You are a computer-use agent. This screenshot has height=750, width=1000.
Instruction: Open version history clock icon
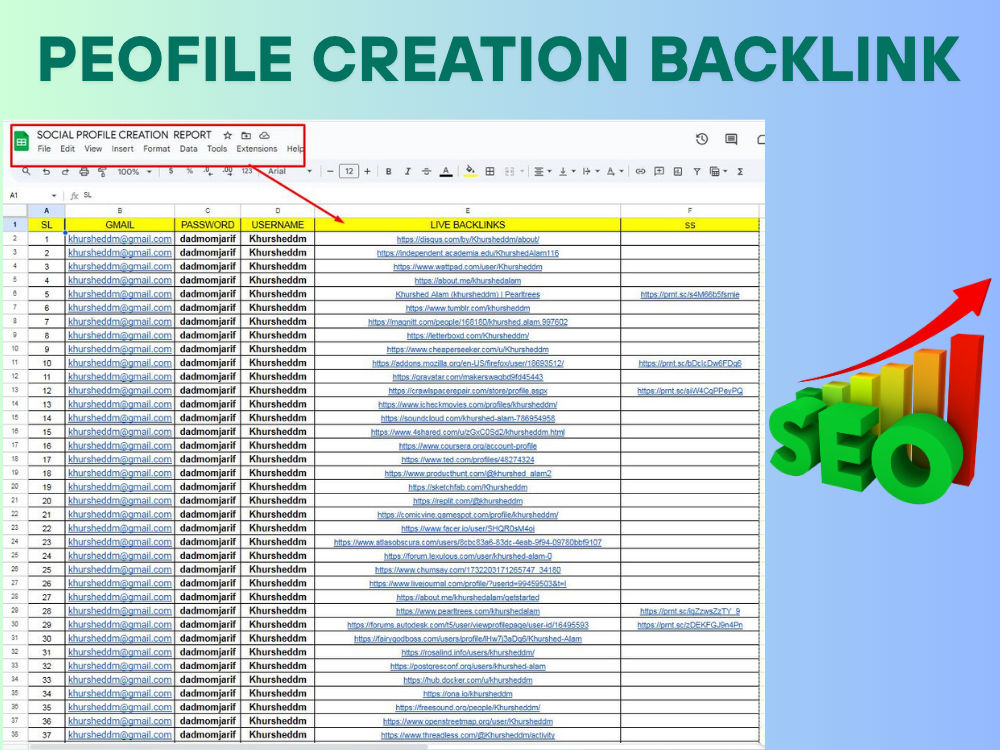point(702,139)
